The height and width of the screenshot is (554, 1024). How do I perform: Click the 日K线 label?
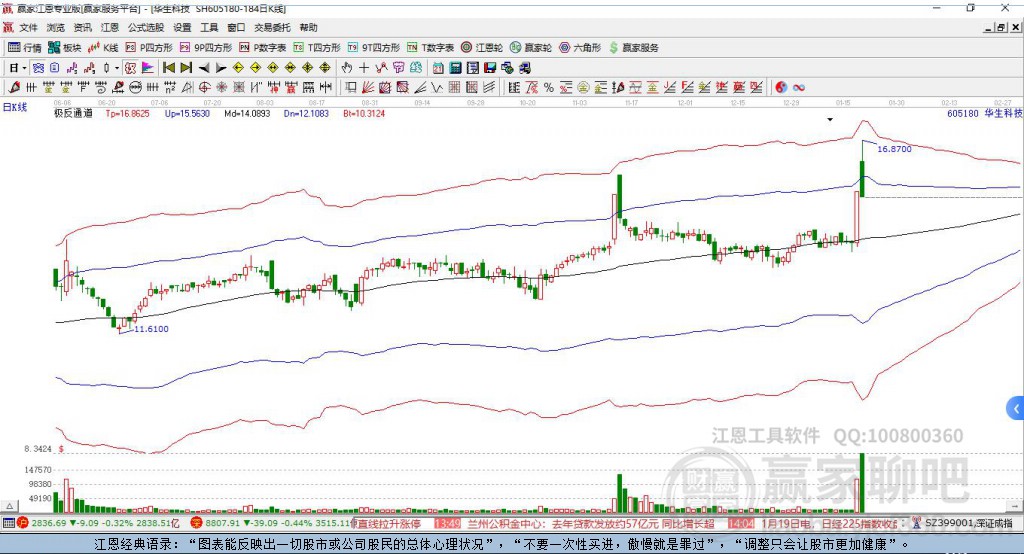pyautogui.click(x=15, y=108)
